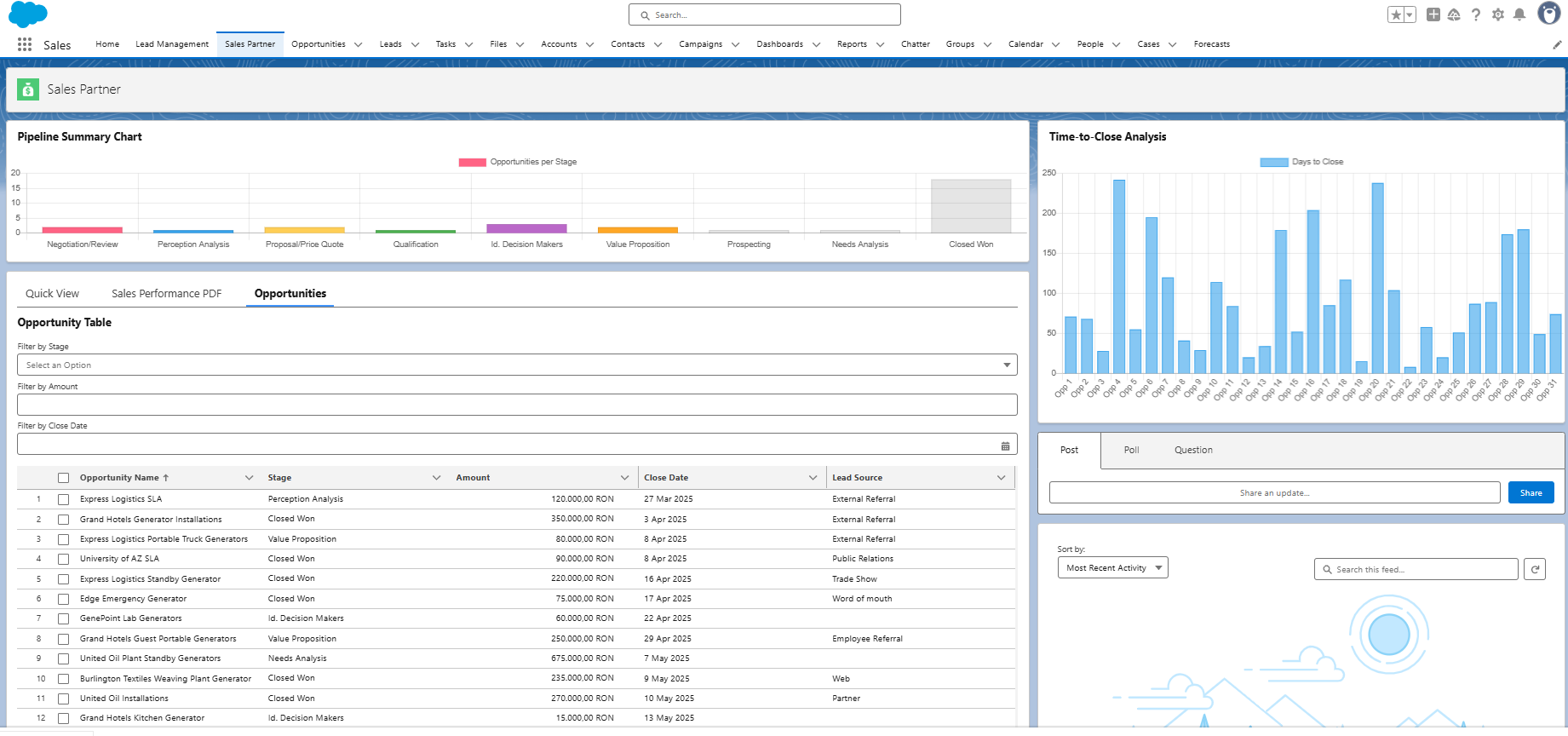Viewport: 1568px width, 736px height.
Task: Tick the United Oil Plant Standby Generators checkbox
Action: [x=63, y=659]
